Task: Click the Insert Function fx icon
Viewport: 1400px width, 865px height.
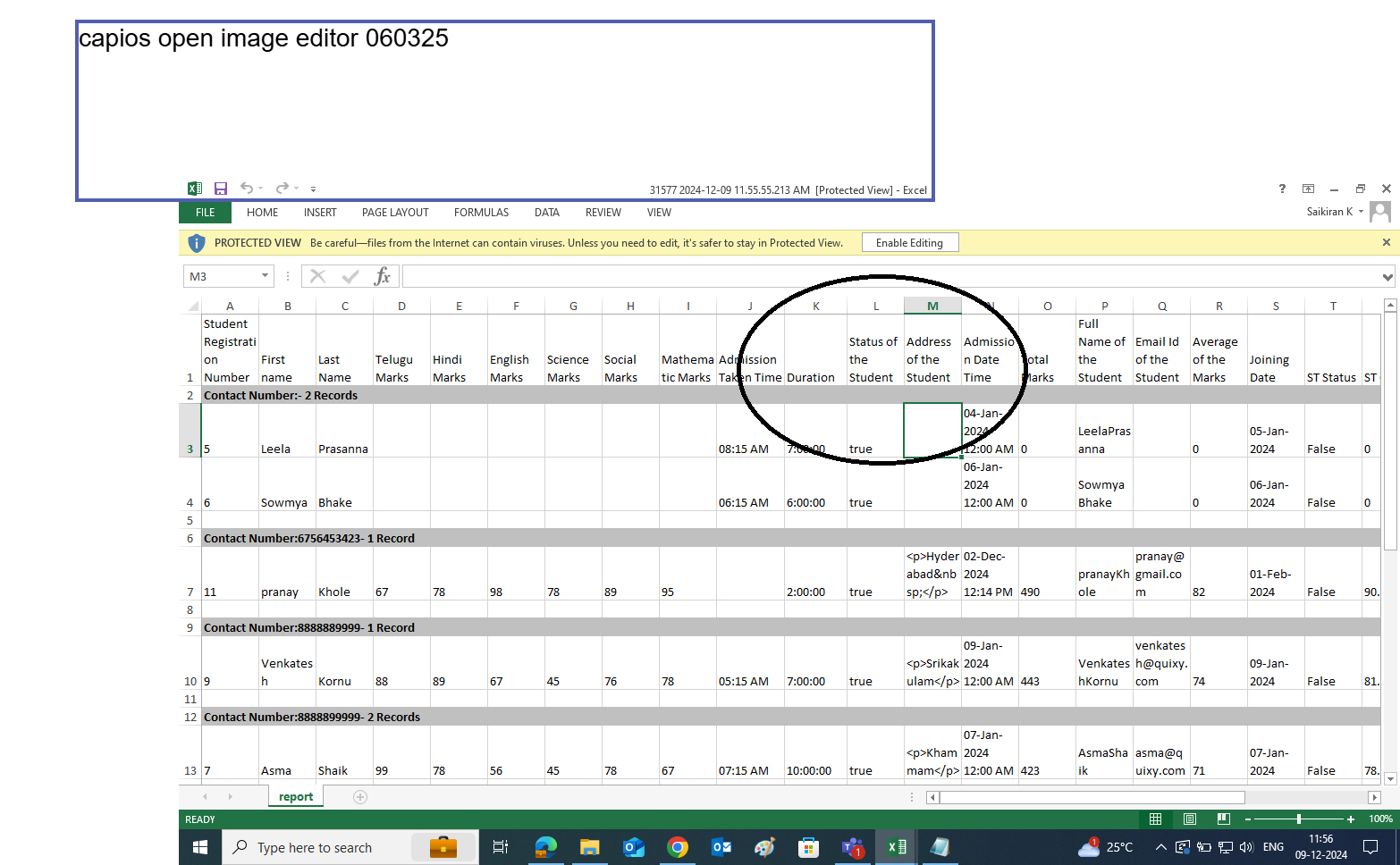Action: coord(383,276)
